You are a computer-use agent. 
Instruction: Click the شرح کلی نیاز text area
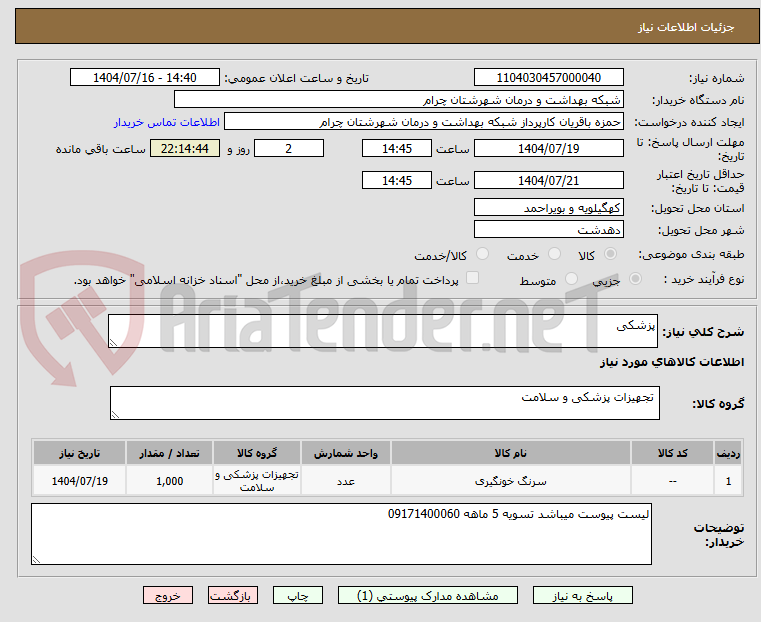pyautogui.click(x=383, y=331)
